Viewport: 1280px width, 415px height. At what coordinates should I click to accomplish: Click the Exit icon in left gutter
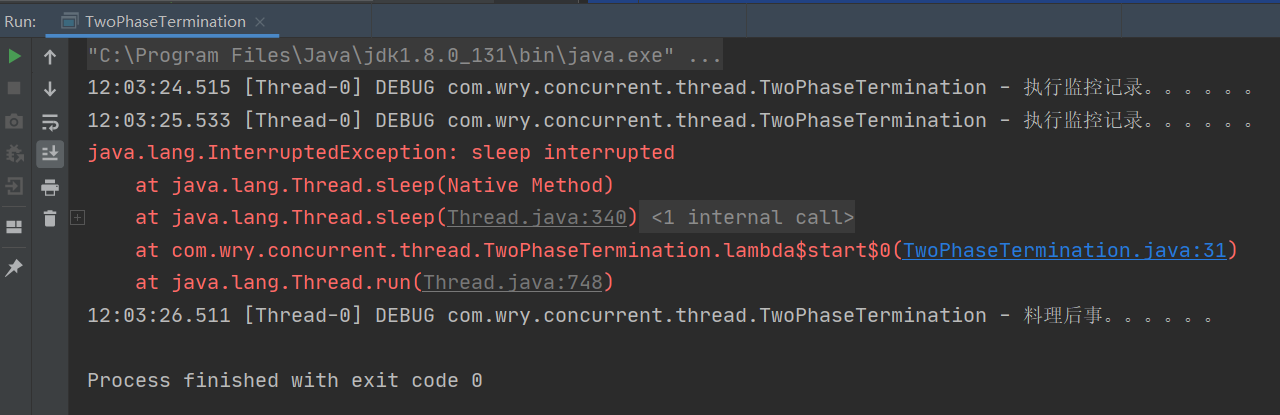14,186
